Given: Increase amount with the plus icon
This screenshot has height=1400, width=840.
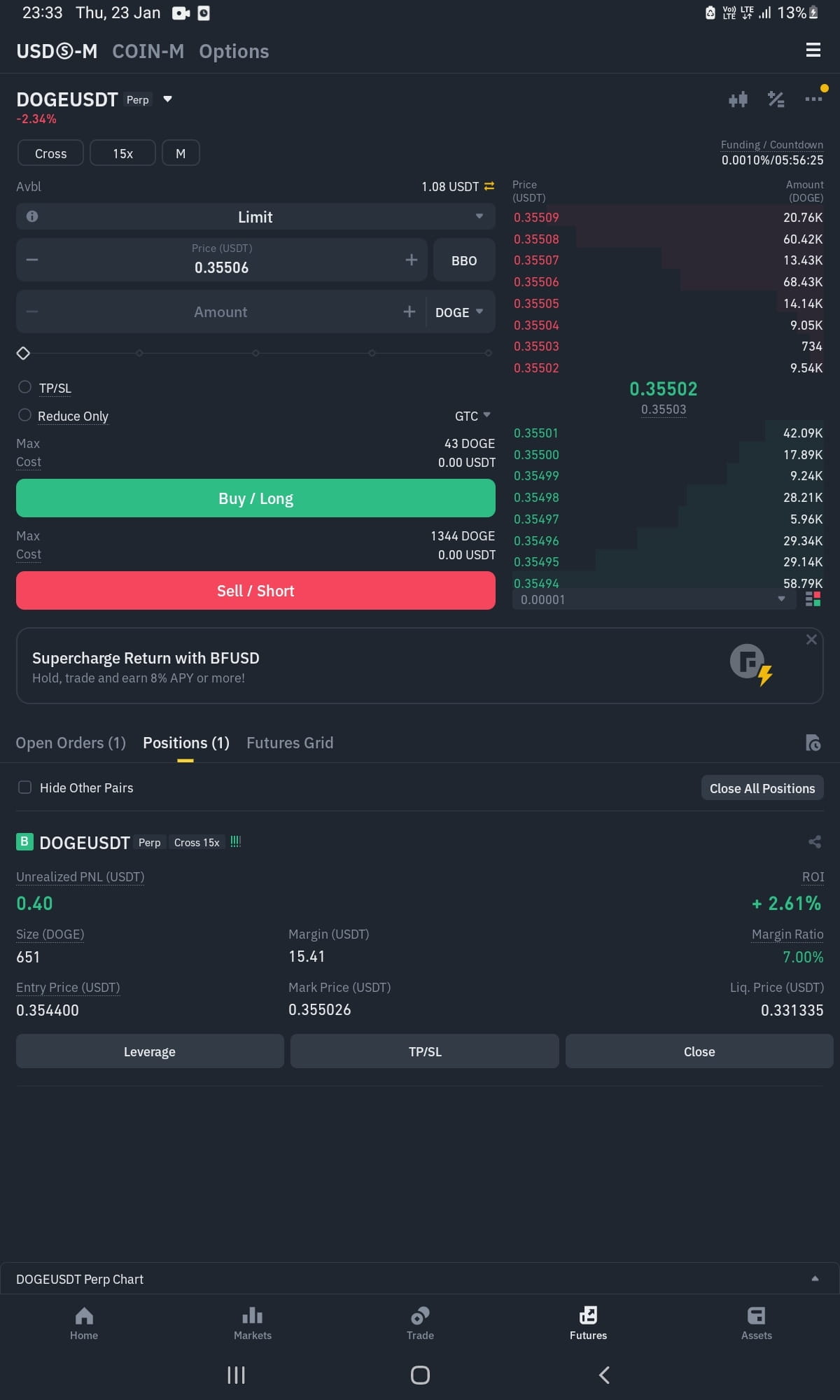Looking at the screenshot, I should coord(409,311).
